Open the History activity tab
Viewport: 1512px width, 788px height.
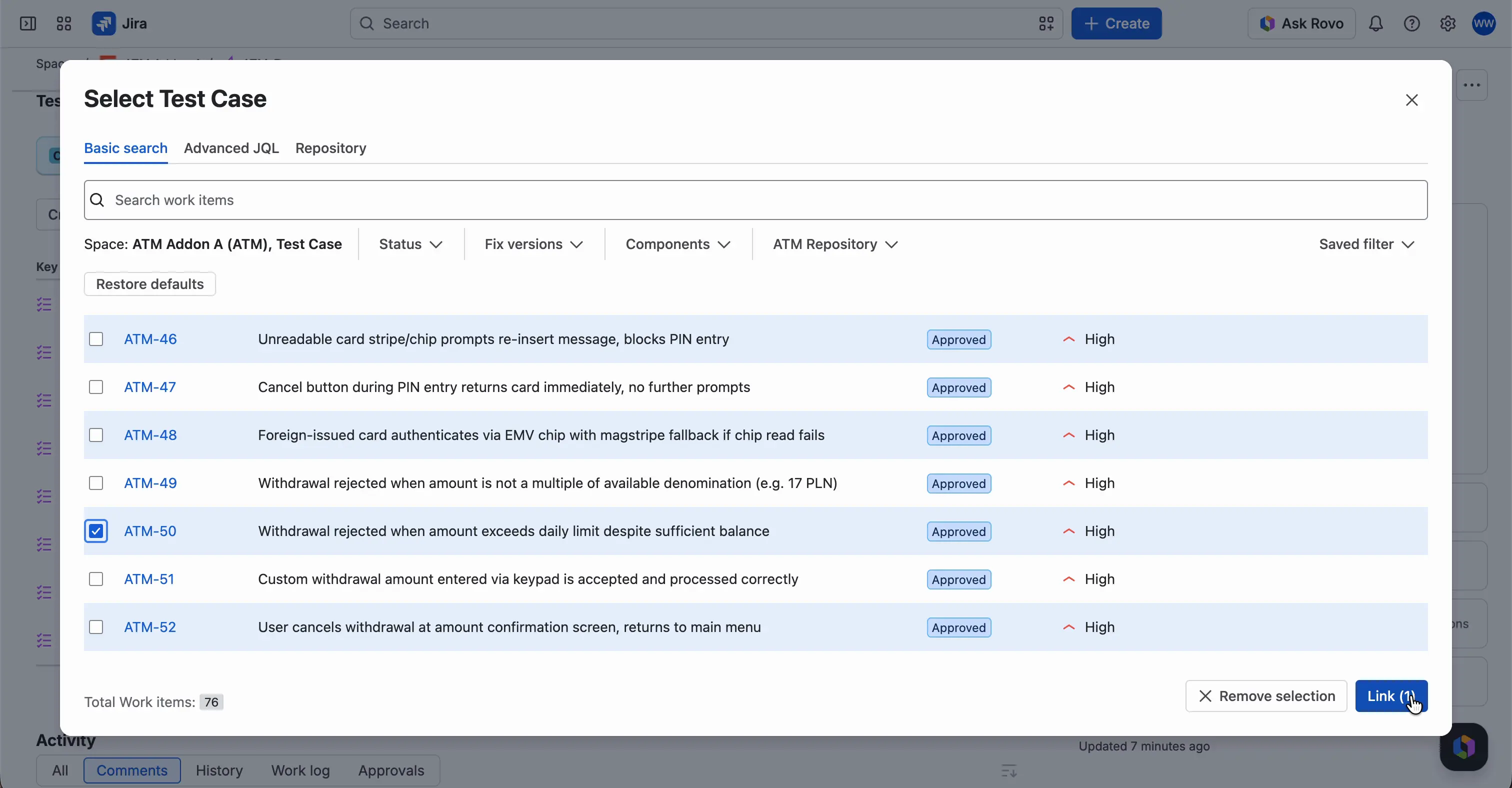[x=219, y=770]
